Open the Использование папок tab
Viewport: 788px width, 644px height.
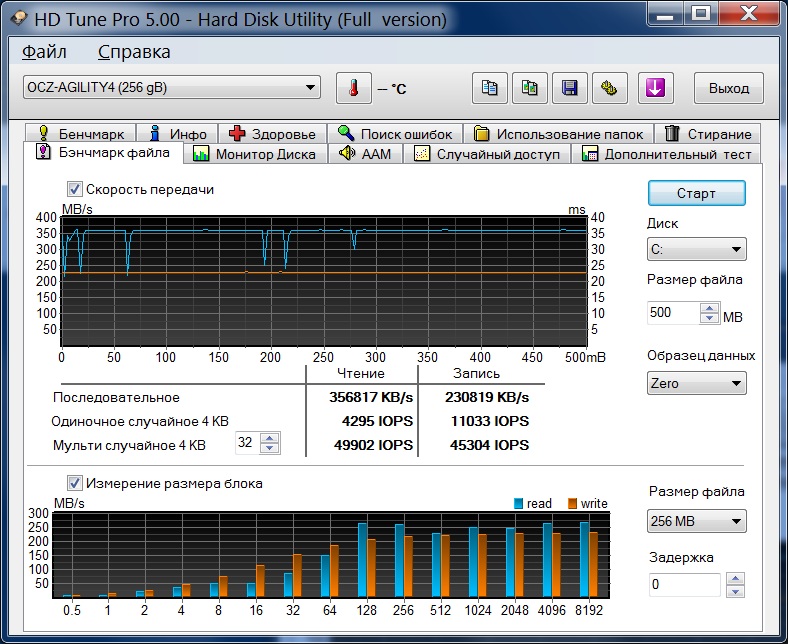coord(564,134)
